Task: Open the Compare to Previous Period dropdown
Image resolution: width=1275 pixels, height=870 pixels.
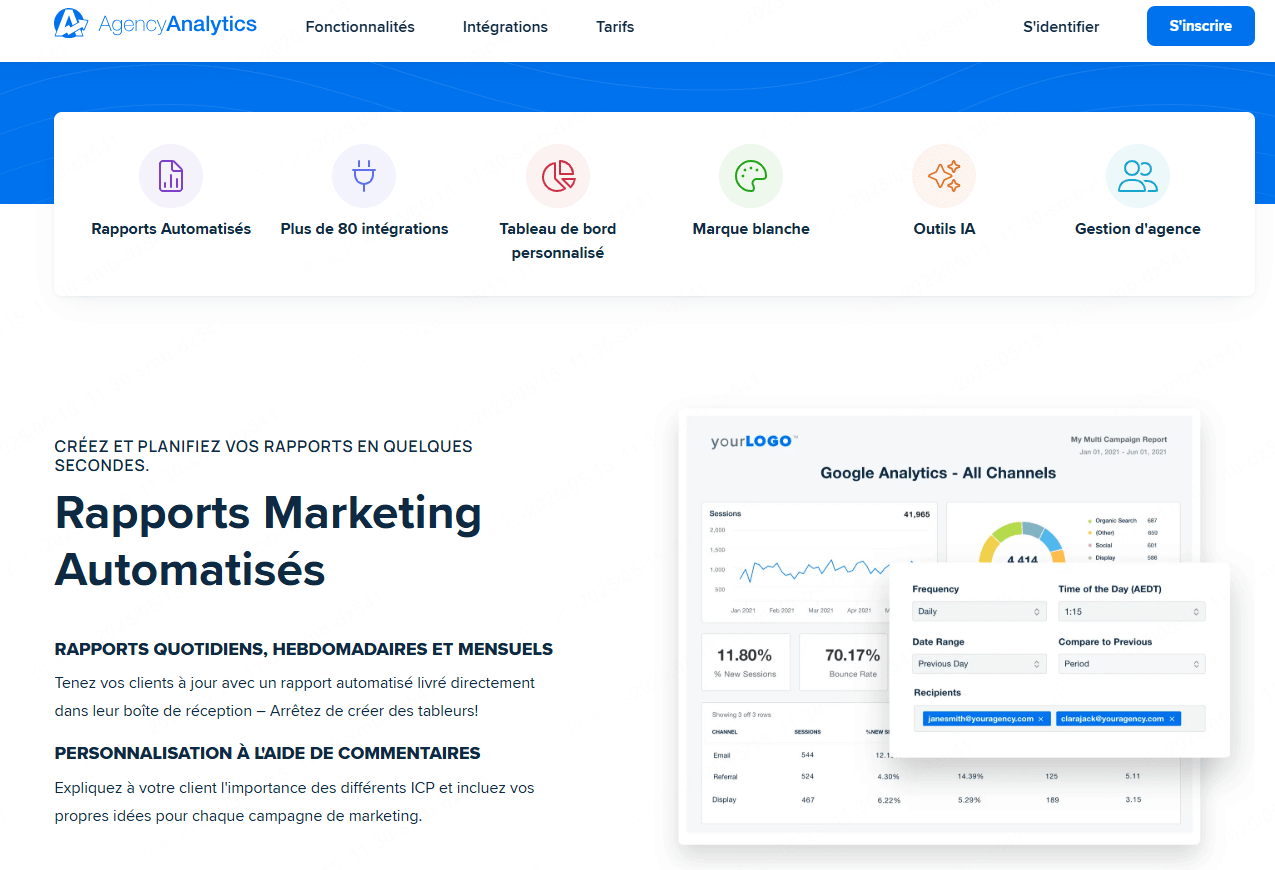Action: click(1132, 664)
